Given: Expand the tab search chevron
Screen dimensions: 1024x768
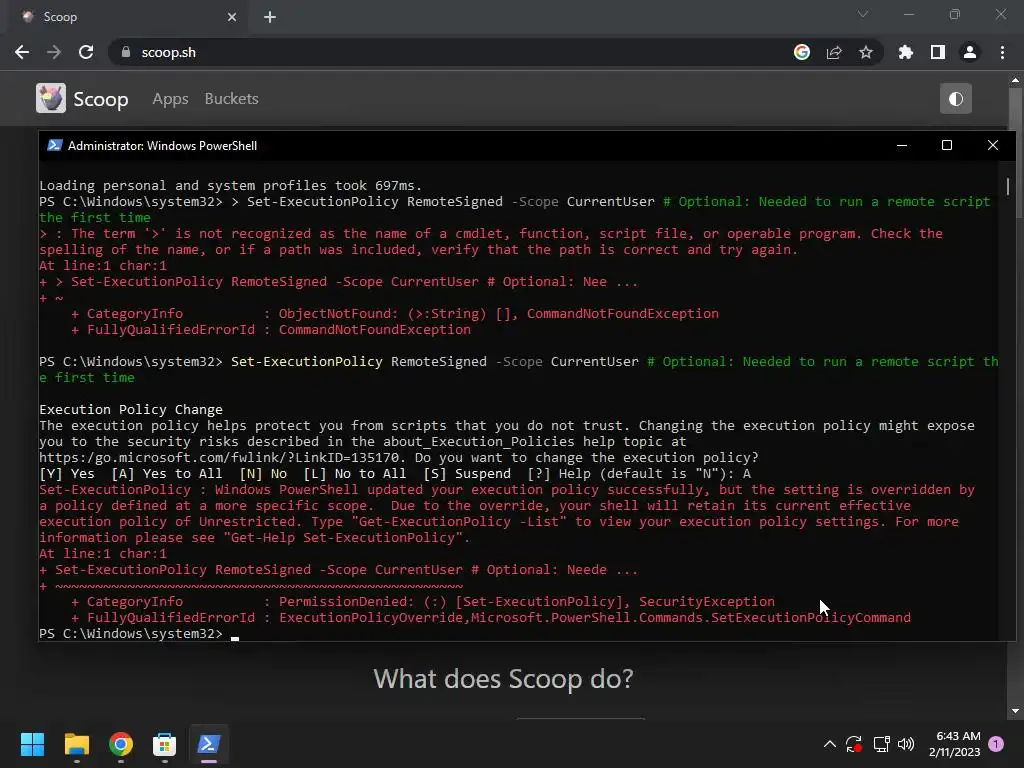Looking at the screenshot, I should click(x=863, y=14).
